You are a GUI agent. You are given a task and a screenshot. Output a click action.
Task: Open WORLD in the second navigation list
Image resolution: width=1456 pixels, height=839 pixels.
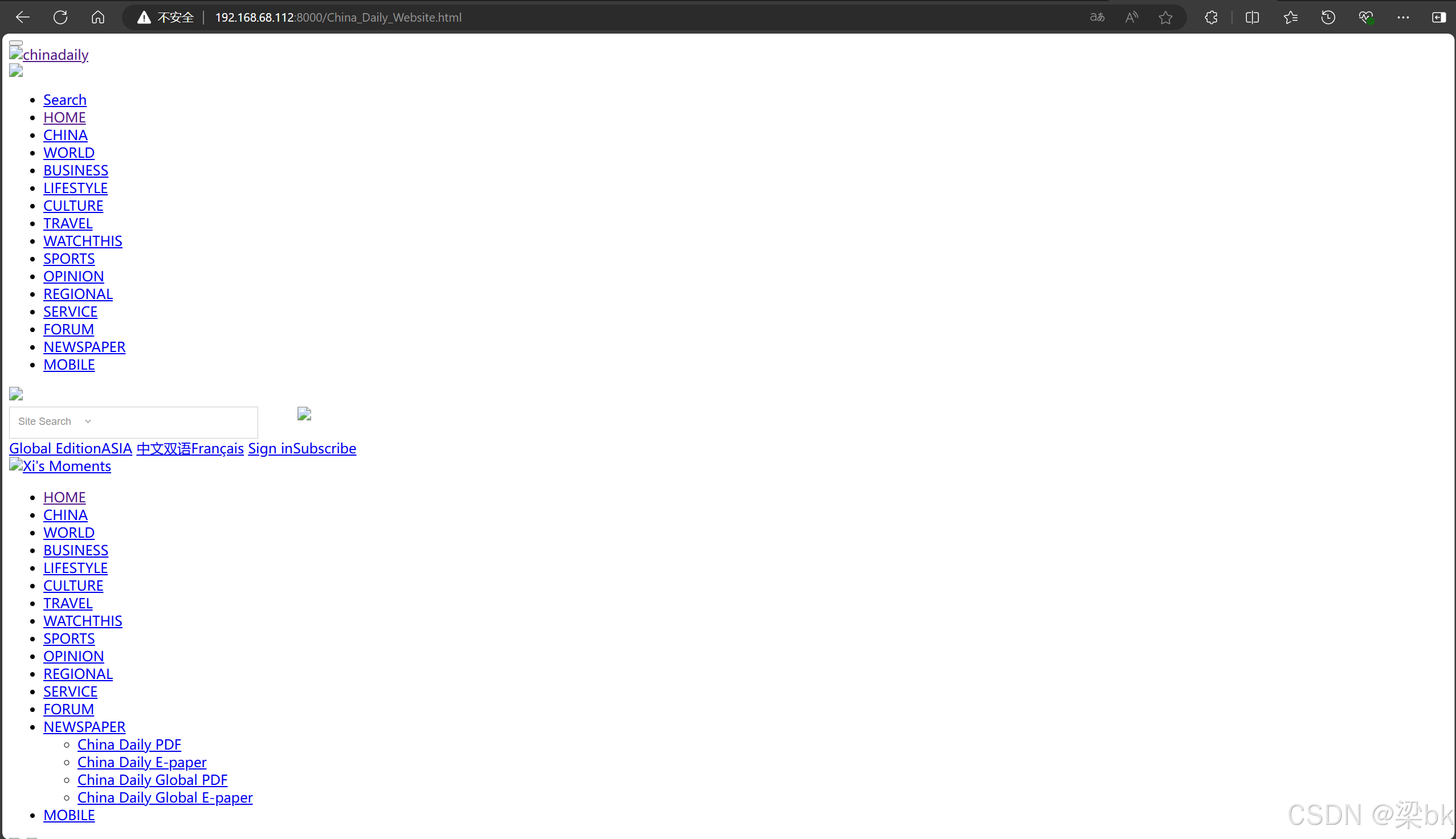68,533
